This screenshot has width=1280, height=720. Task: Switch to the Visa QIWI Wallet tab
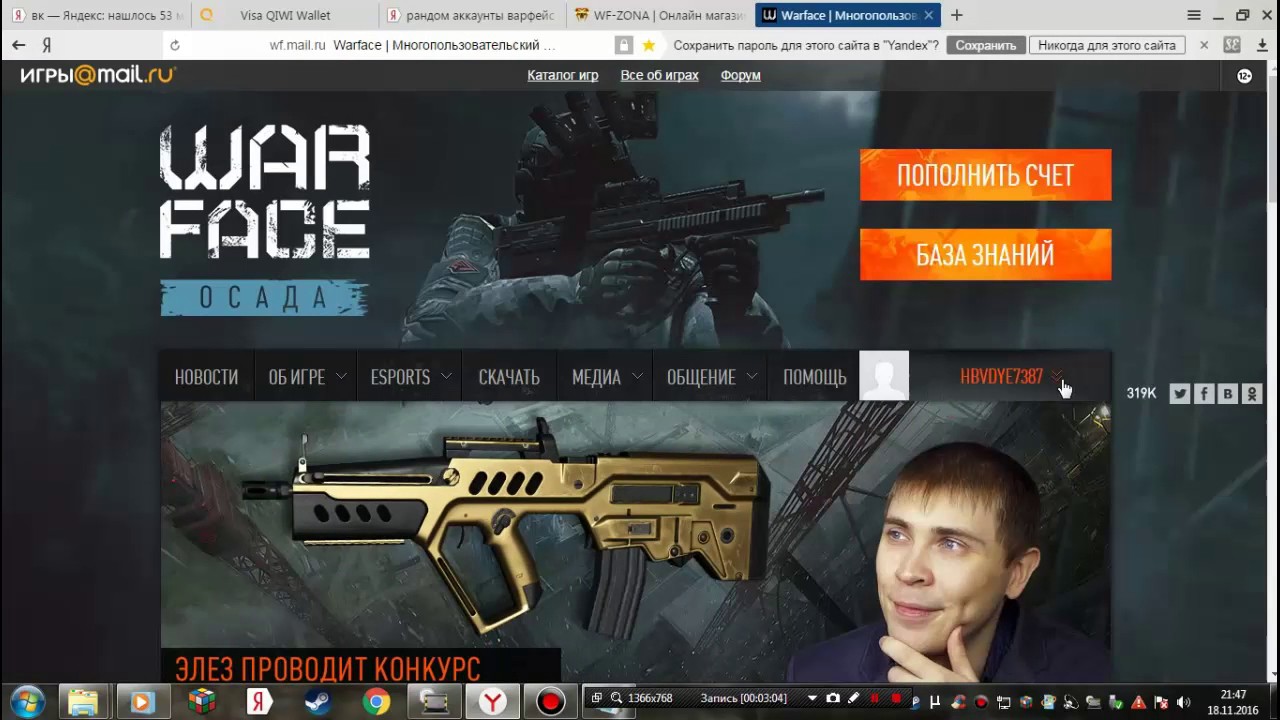[x=285, y=15]
